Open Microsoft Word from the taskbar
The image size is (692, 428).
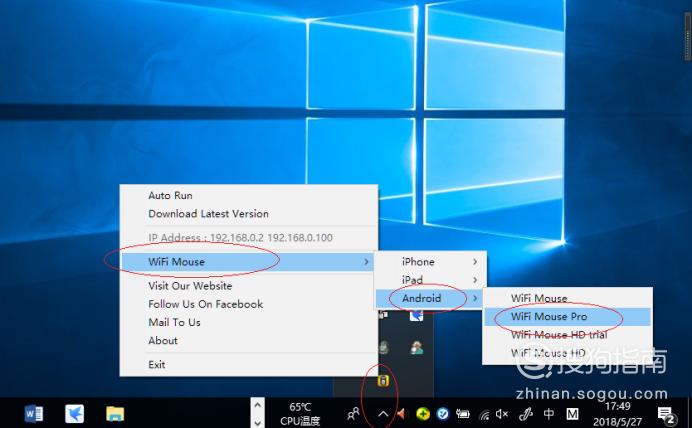(x=34, y=414)
